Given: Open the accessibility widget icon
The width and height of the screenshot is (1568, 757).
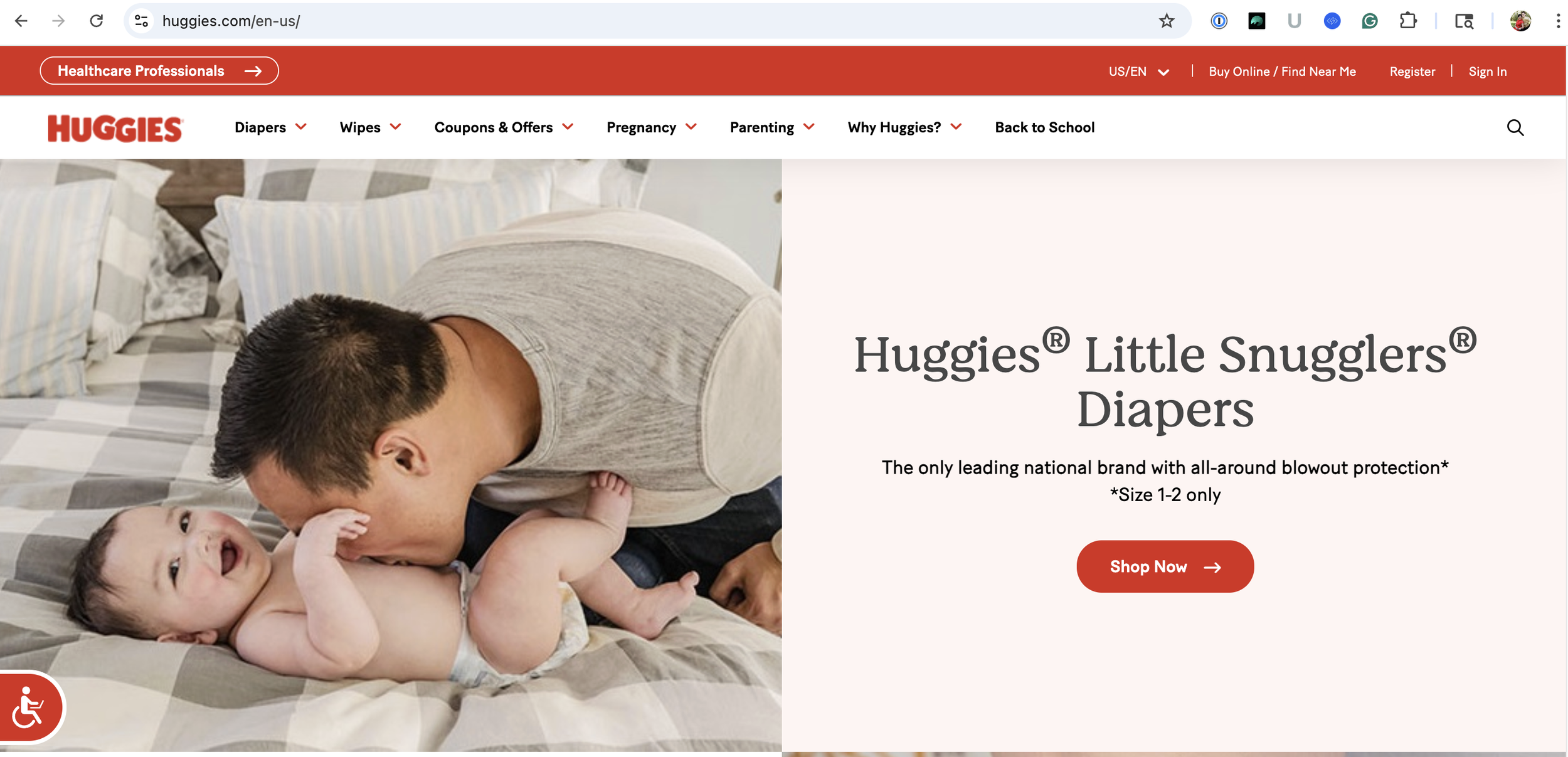Looking at the screenshot, I should click(x=29, y=707).
